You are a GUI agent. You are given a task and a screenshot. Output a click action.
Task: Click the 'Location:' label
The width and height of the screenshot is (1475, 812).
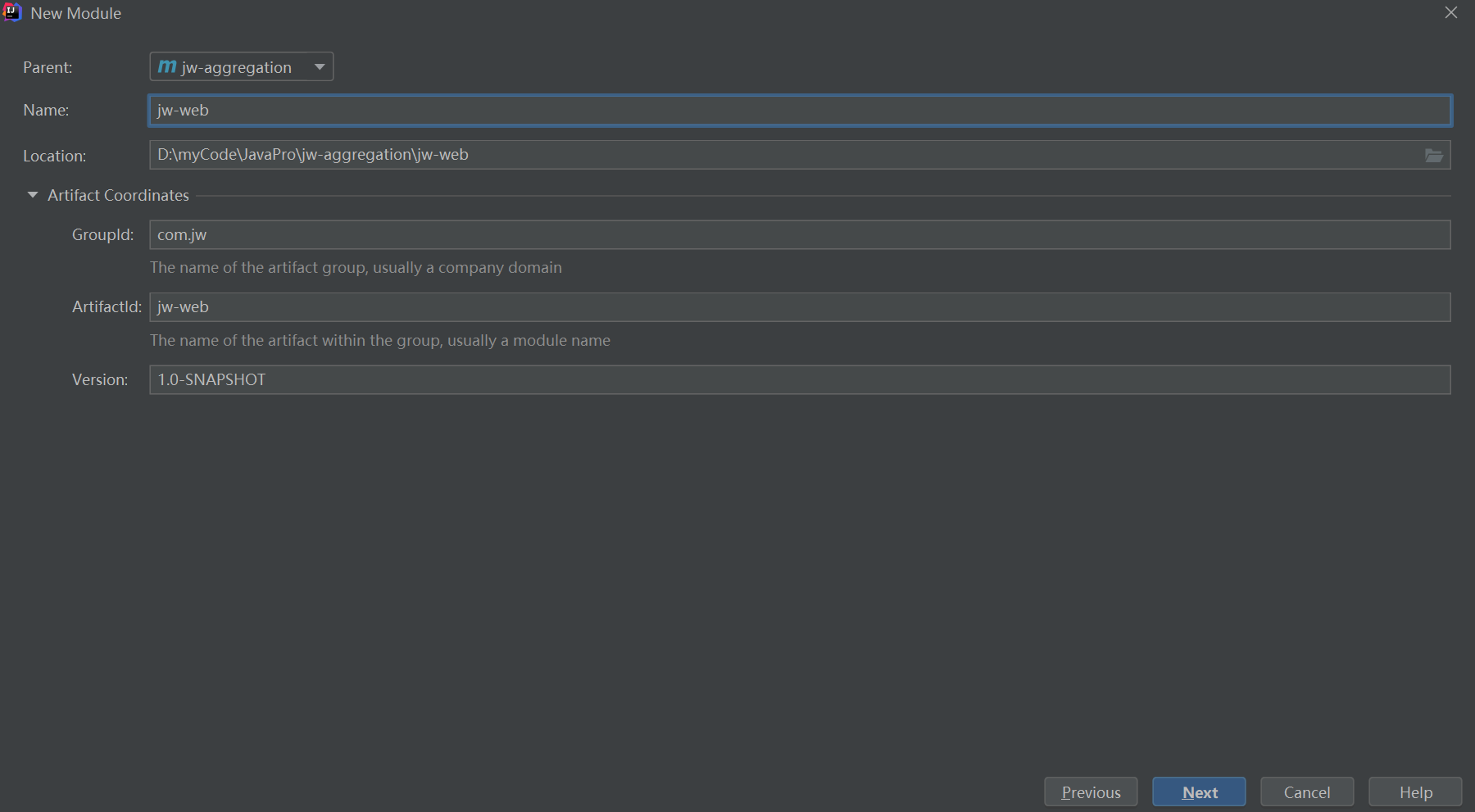click(54, 156)
